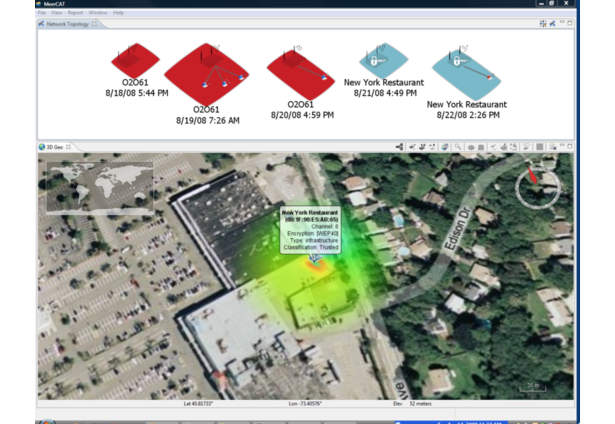This screenshot has width=615, height=424.
Task: Open the Window menu
Action: pos(98,13)
